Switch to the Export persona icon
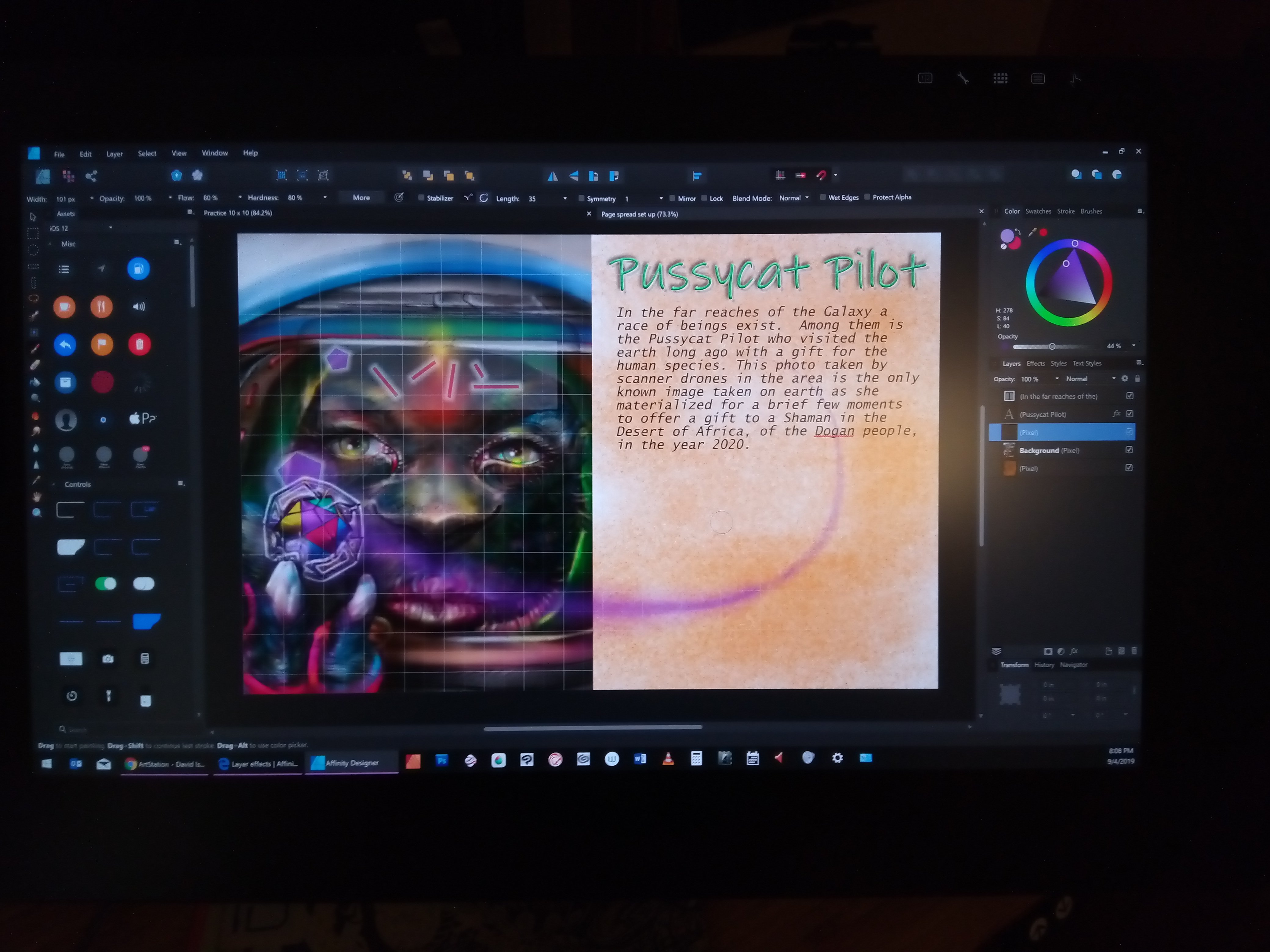 pos(91,176)
